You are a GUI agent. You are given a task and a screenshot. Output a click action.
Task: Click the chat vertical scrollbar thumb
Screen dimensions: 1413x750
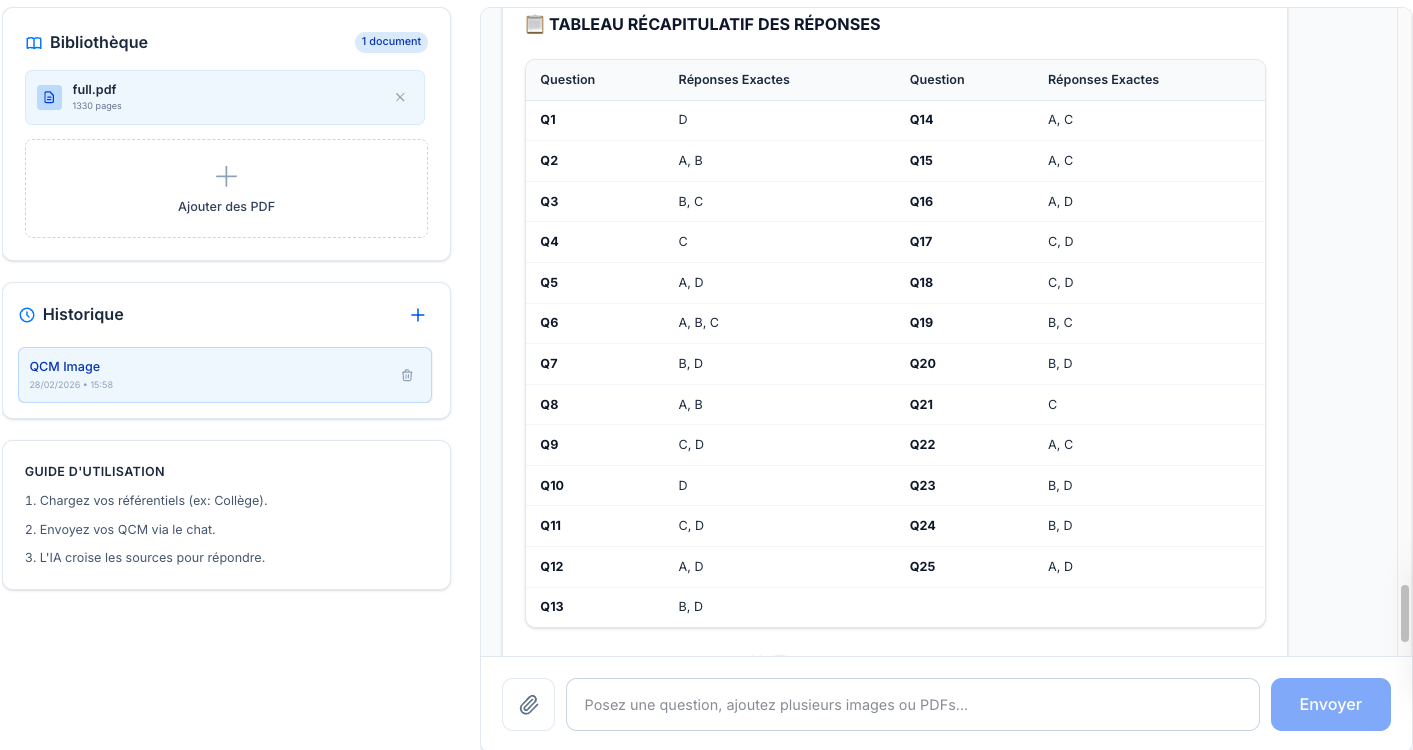pos(1405,613)
